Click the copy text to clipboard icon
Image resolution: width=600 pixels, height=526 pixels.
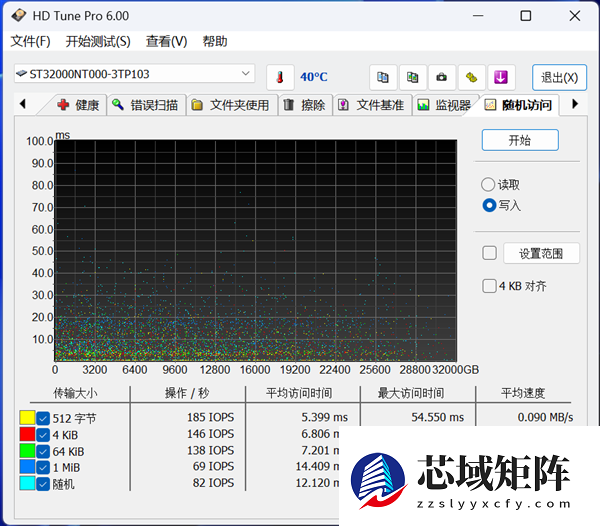tap(383, 77)
